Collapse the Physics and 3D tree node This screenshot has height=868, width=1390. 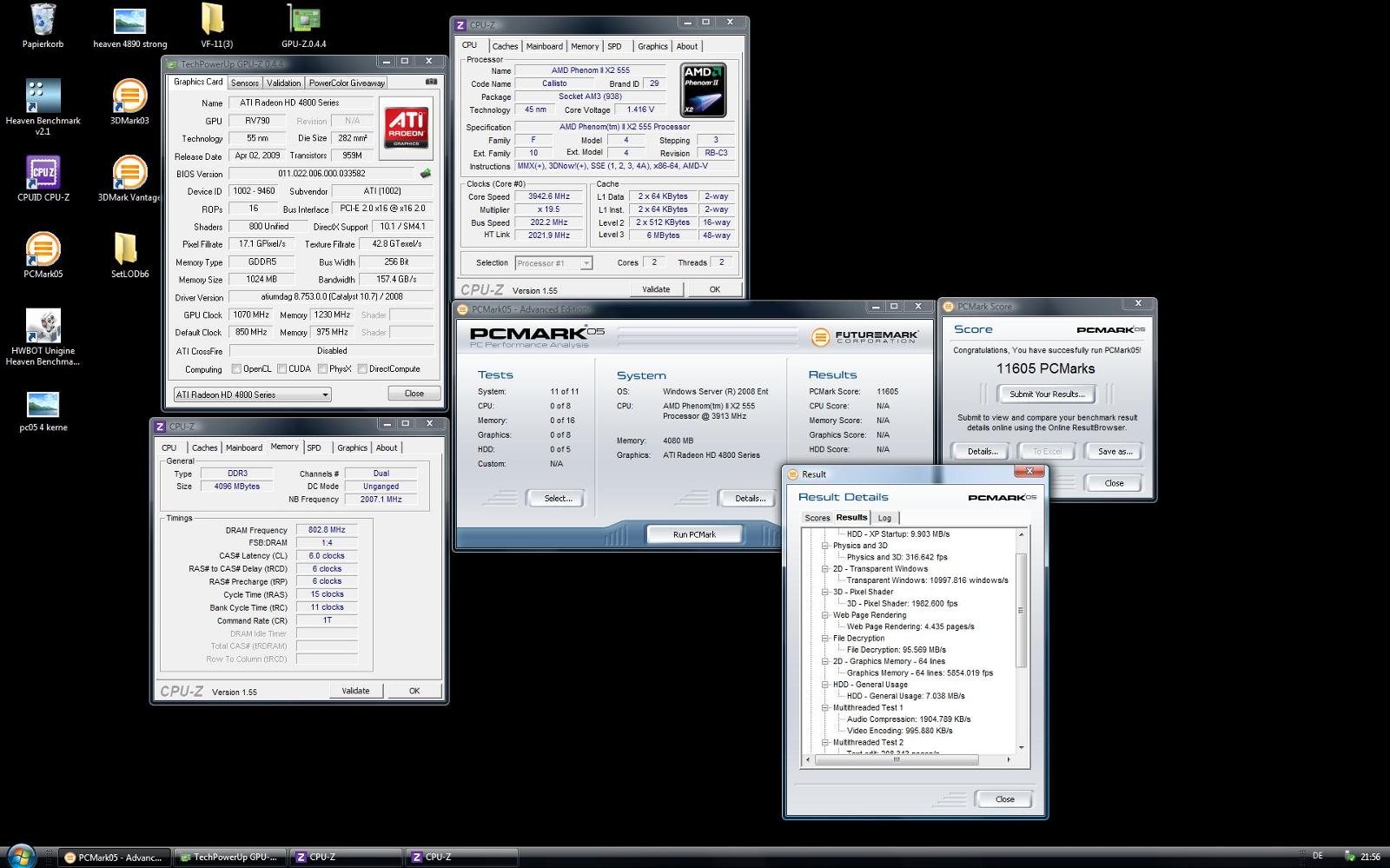coord(825,546)
